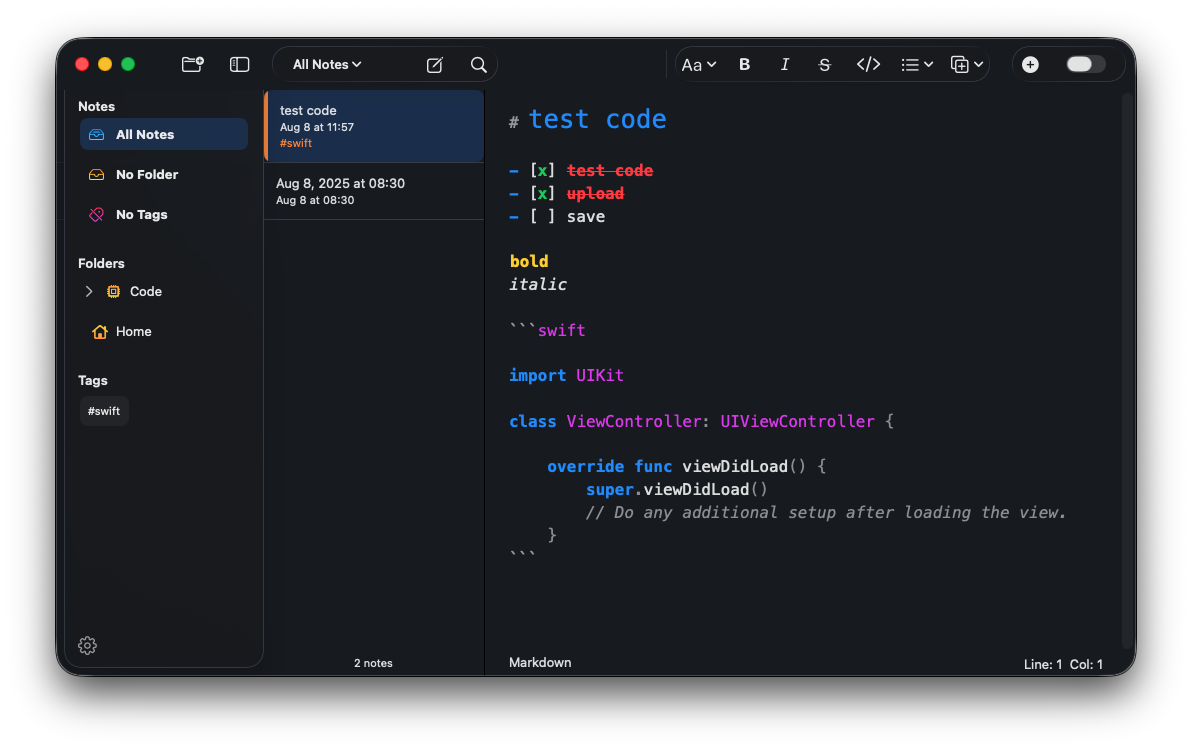
Task: Check the 'save' task checkbox
Action: coord(541,216)
